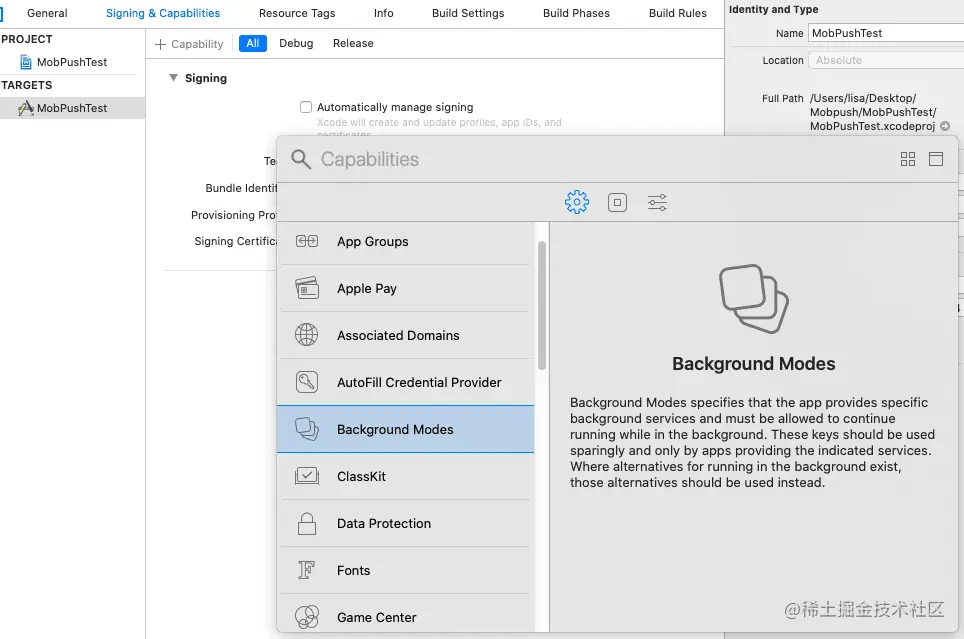This screenshot has height=639, width=964.
Task: Click the AutoFill Credential Provider key icon
Action: (x=307, y=382)
